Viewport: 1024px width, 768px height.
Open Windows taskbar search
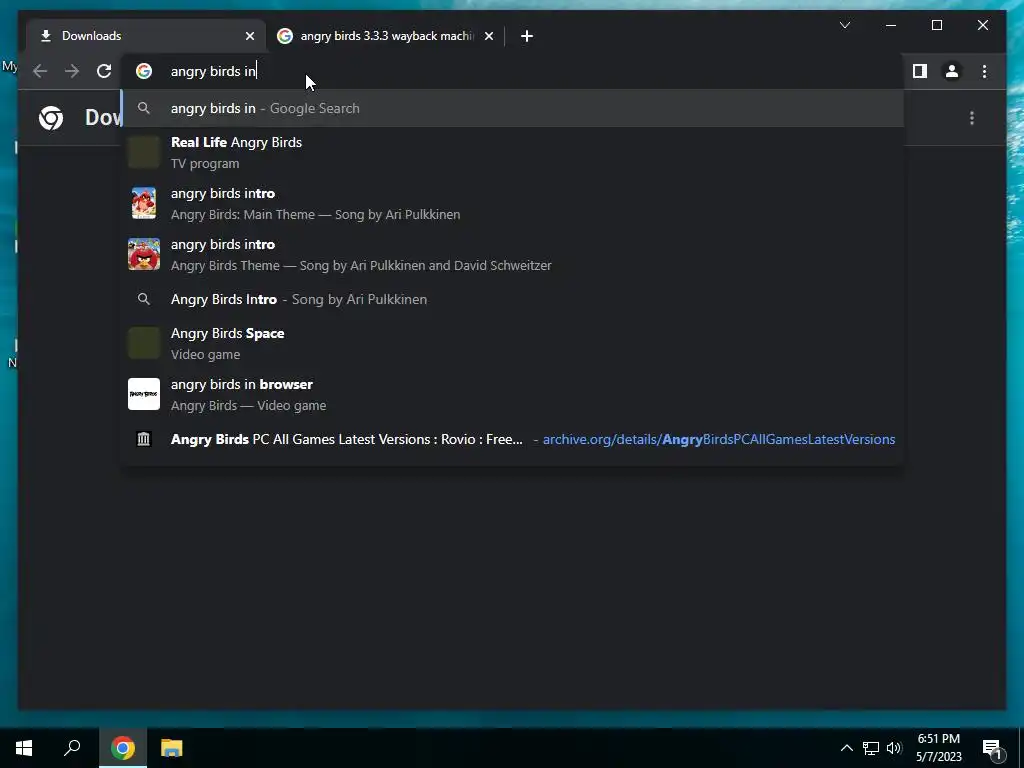pos(72,748)
